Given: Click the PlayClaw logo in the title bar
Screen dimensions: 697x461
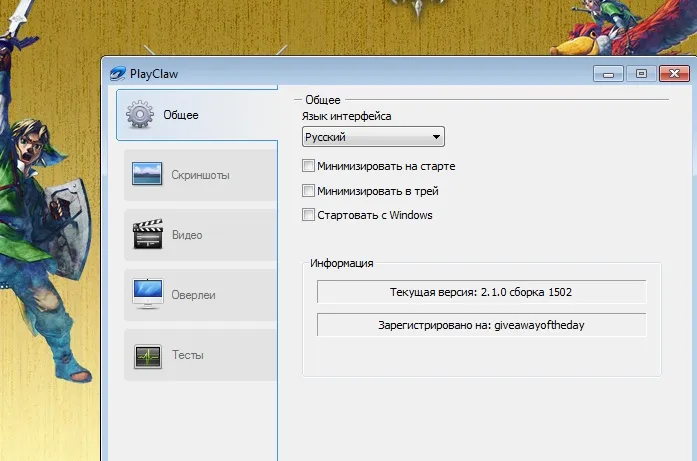Looking at the screenshot, I should [118, 73].
